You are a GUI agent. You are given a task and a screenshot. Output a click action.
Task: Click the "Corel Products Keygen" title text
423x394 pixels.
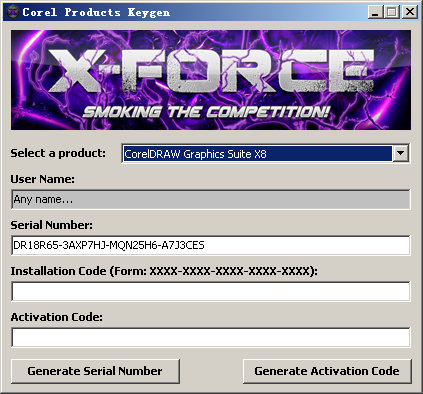[x=96, y=13]
